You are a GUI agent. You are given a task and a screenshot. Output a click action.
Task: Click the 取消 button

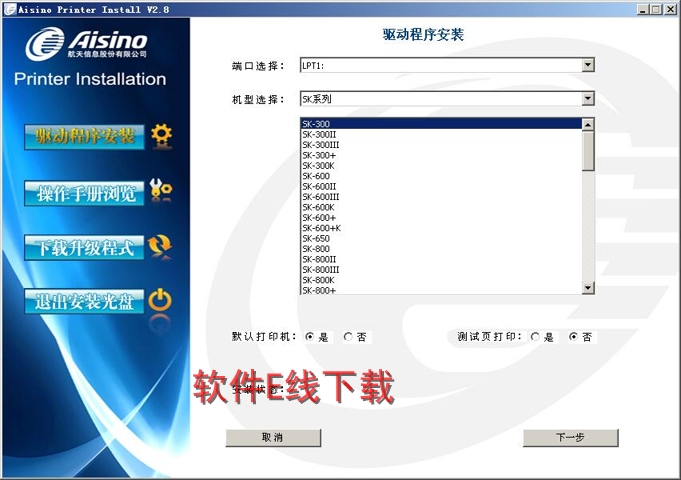[x=273, y=438]
